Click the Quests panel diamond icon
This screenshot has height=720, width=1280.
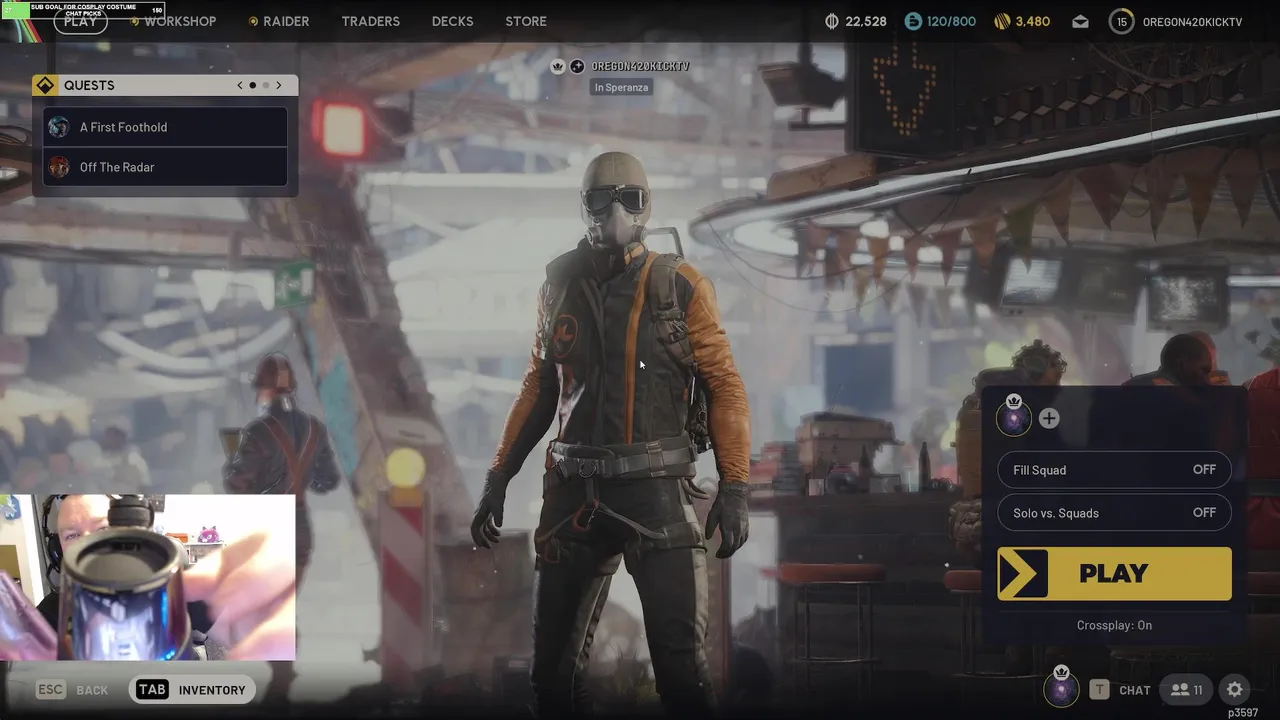click(45, 85)
